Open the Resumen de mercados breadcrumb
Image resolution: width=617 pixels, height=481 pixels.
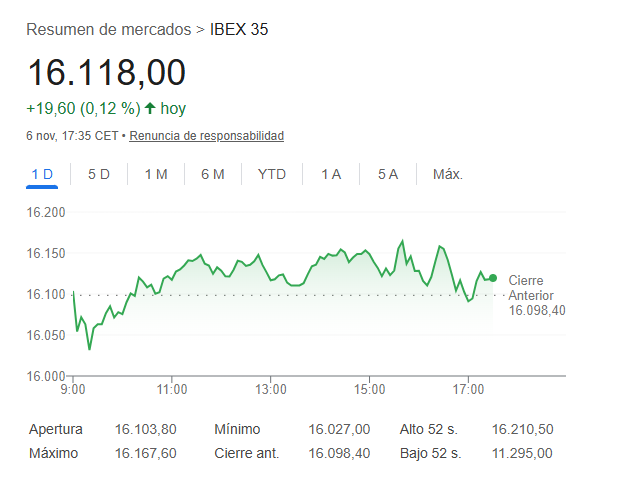coord(110,29)
